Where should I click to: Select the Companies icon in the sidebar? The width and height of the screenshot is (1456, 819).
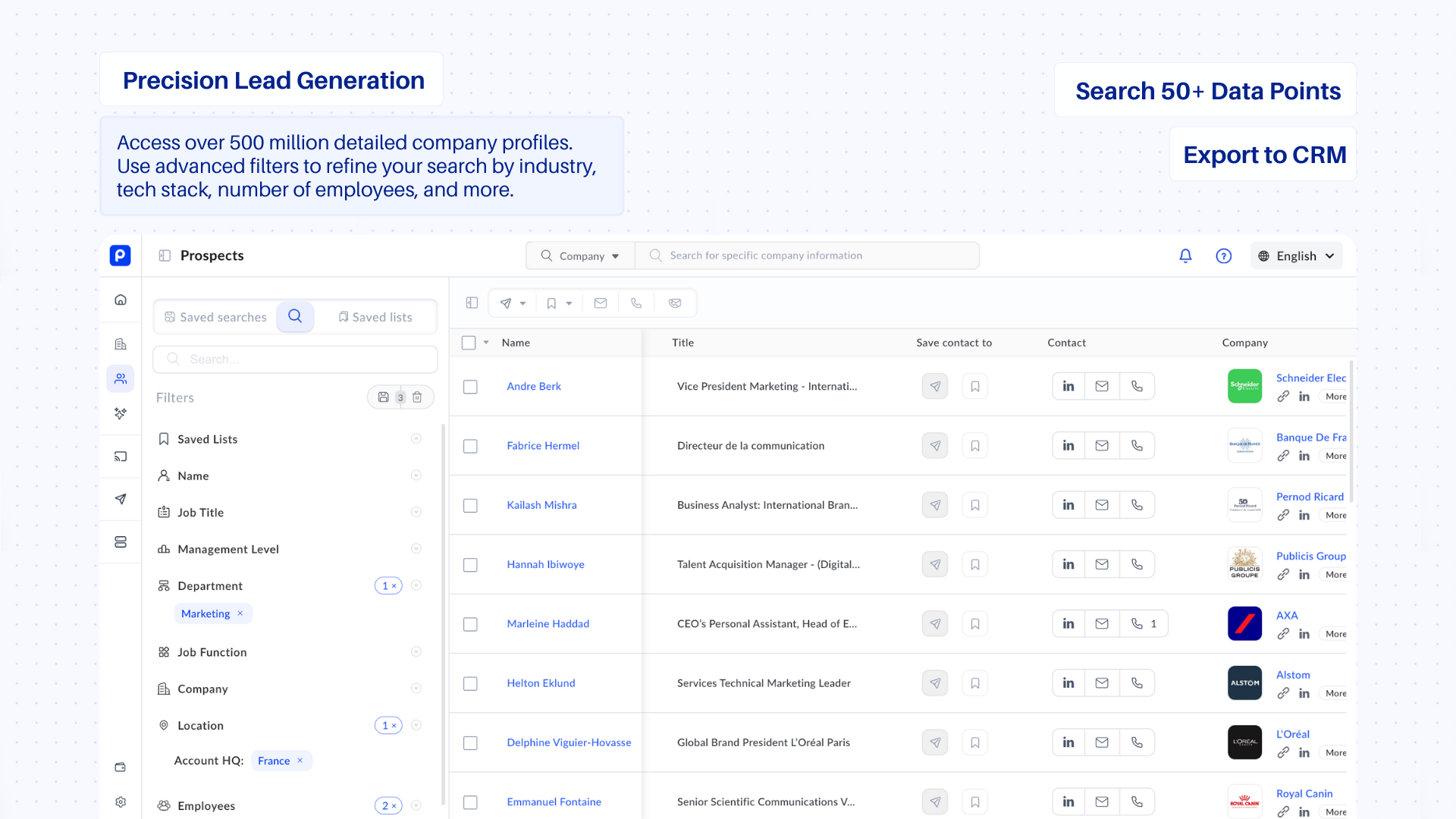tap(120, 344)
